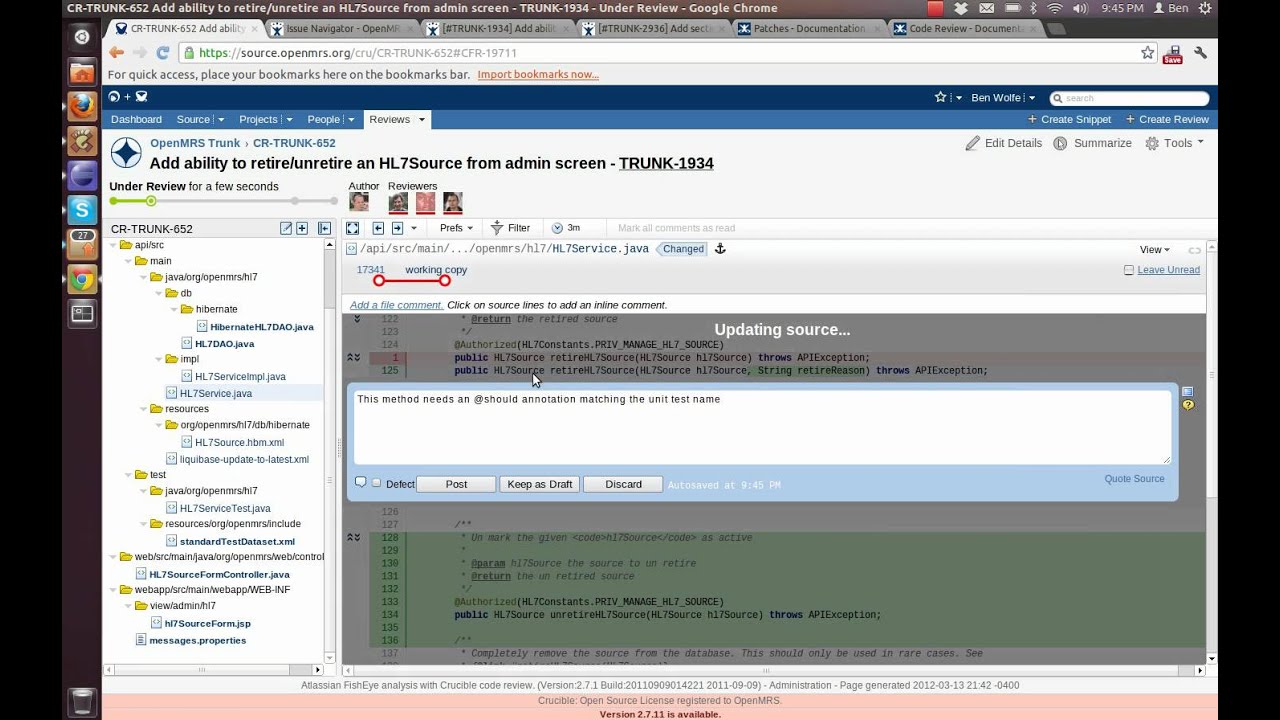Open Firefox from the Ubuntu launcher
Image resolution: width=1280 pixels, height=720 pixels.
[82, 106]
